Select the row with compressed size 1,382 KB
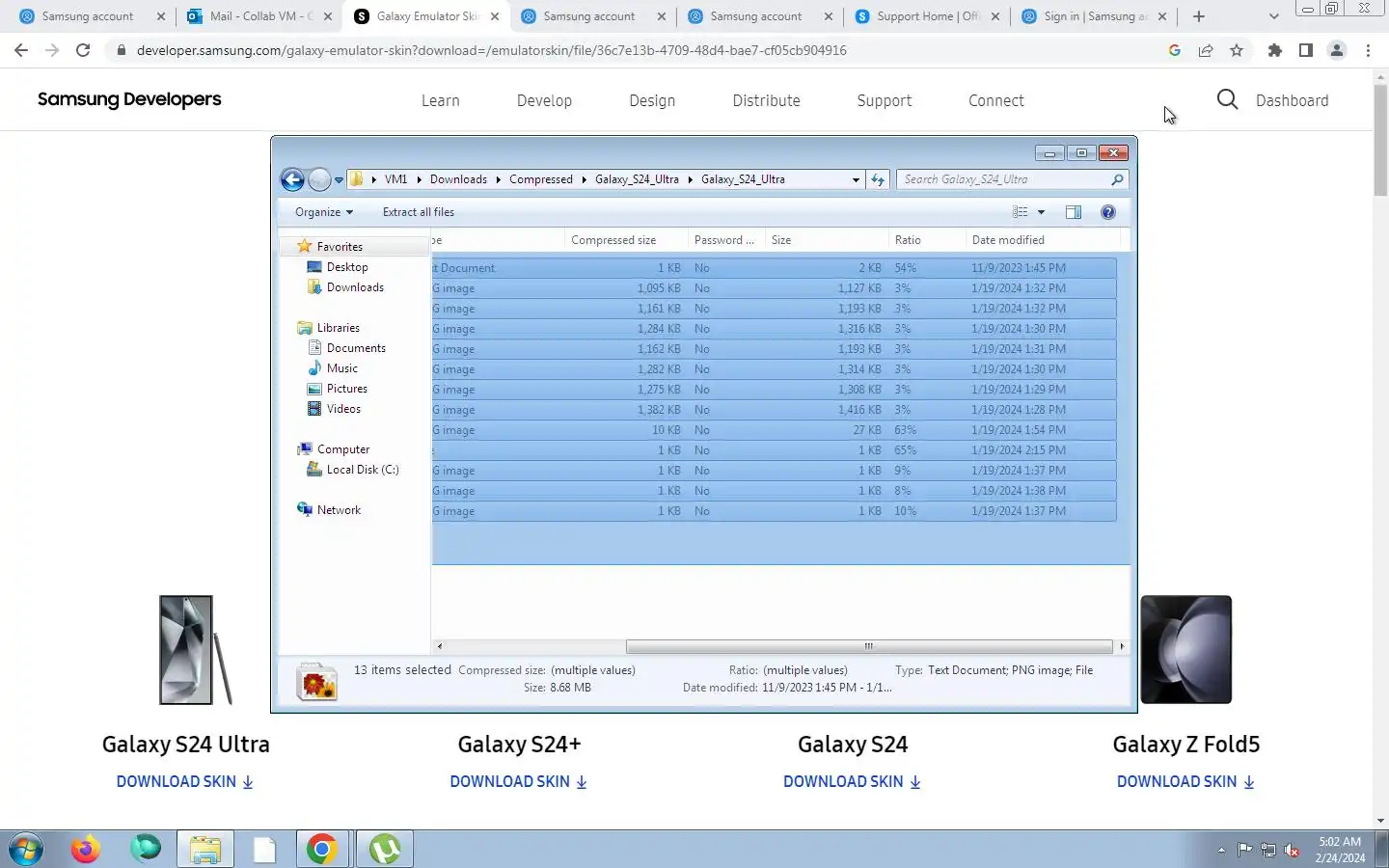Screen dimensions: 1389x868 774,410
